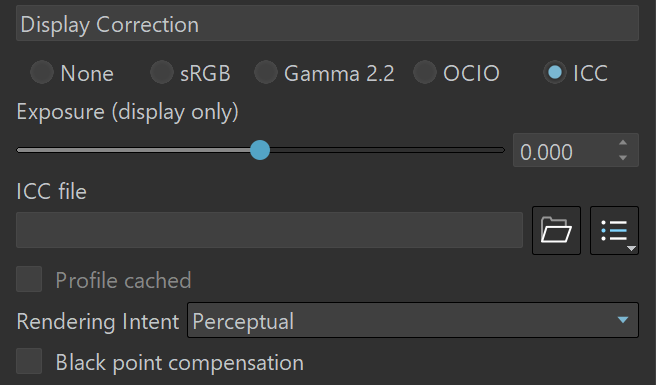
Task: Click the Exposure slider handle
Action: pos(260,150)
